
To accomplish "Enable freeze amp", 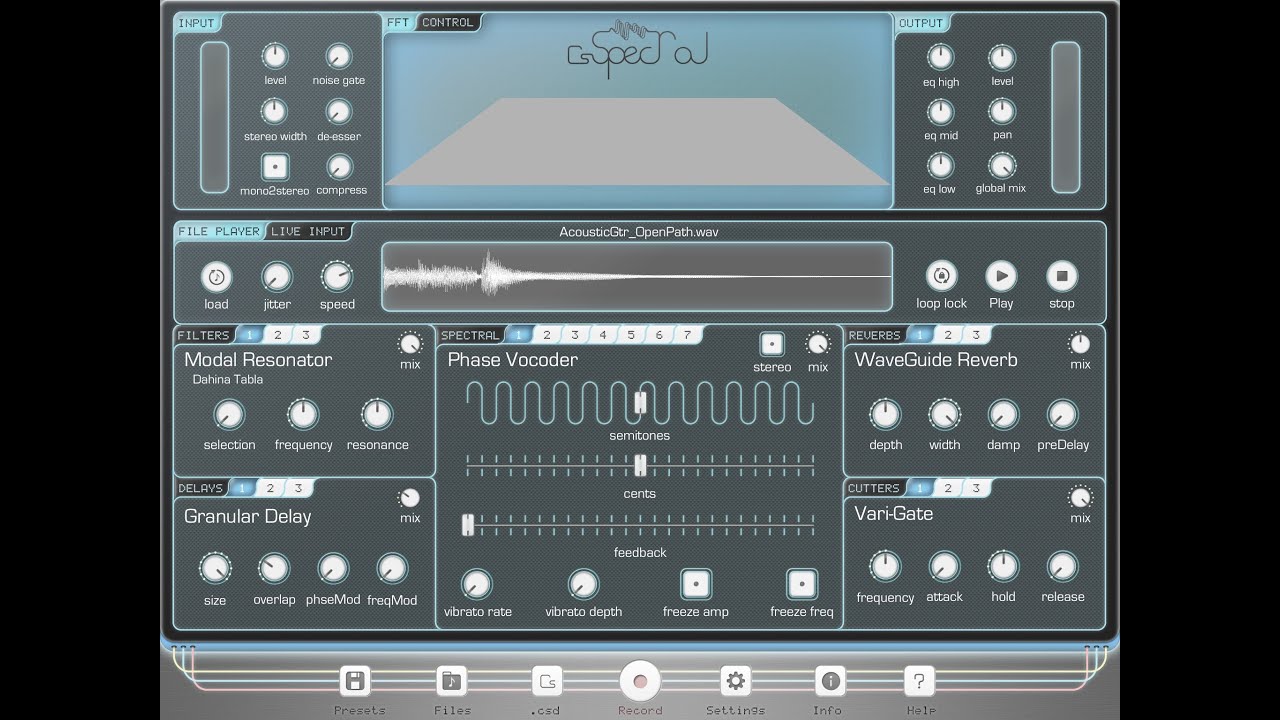I will click(696, 584).
